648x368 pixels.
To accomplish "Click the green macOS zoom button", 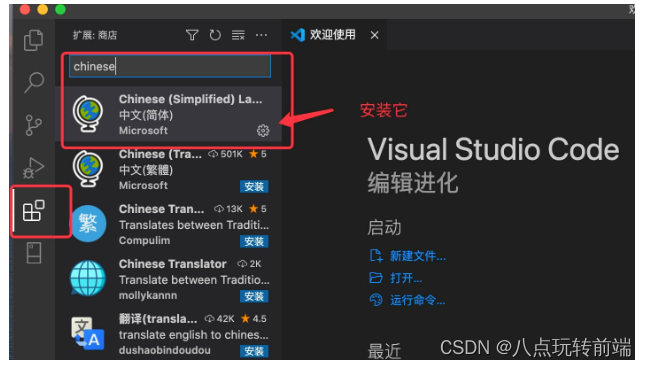I will click(60, 9).
